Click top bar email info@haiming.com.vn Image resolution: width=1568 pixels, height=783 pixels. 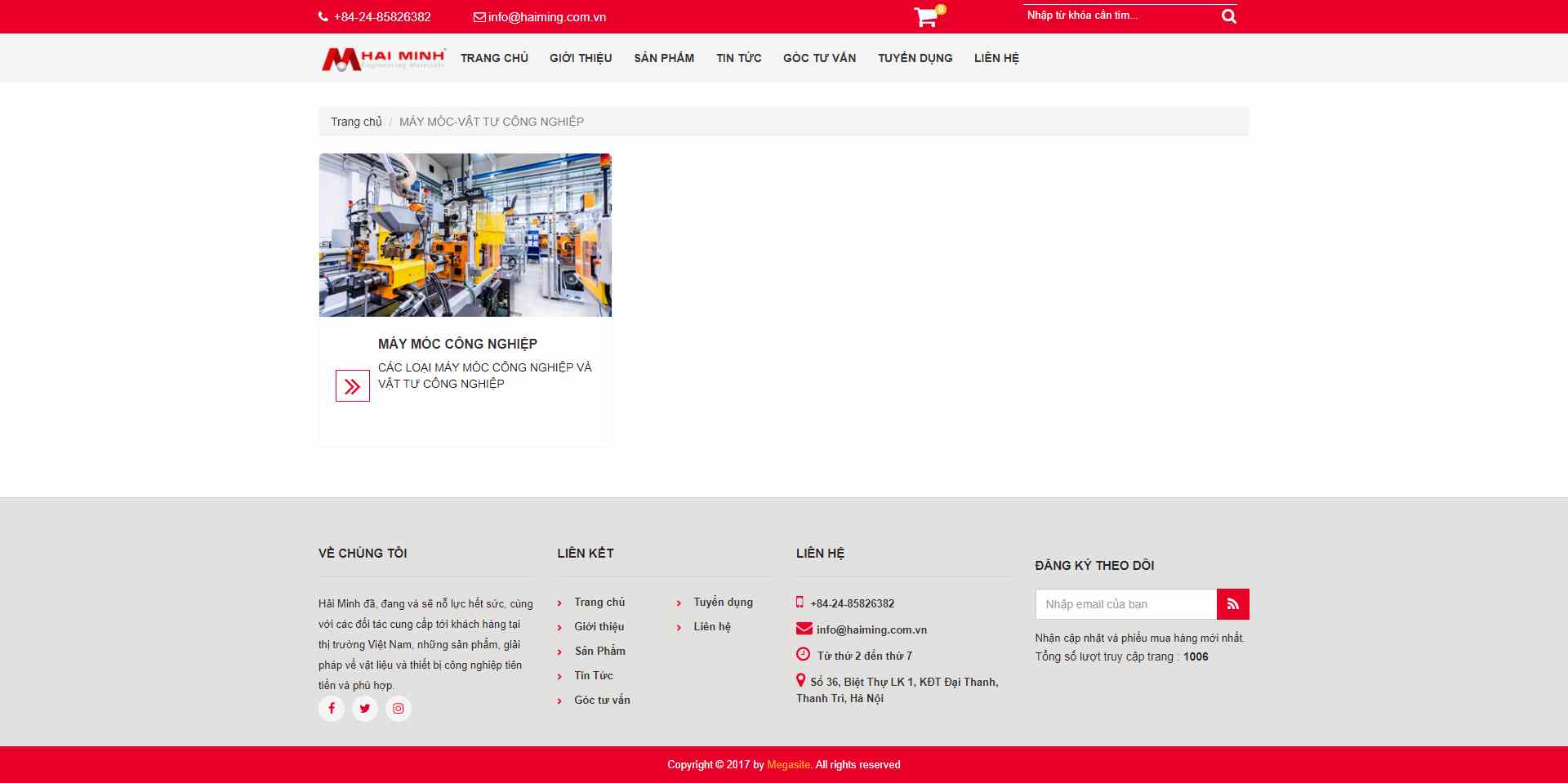547,17
